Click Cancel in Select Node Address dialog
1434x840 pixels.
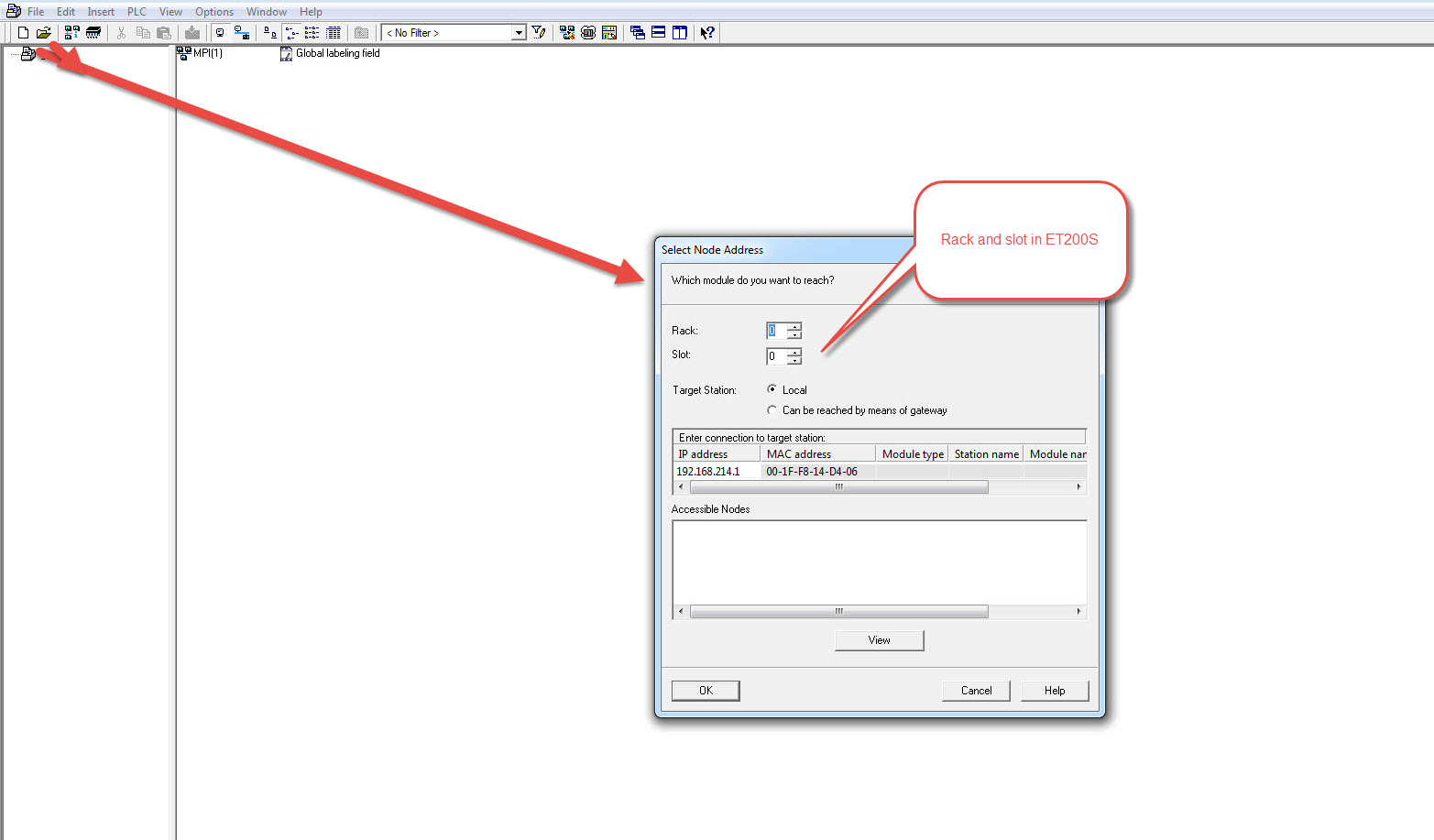[x=976, y=691]
